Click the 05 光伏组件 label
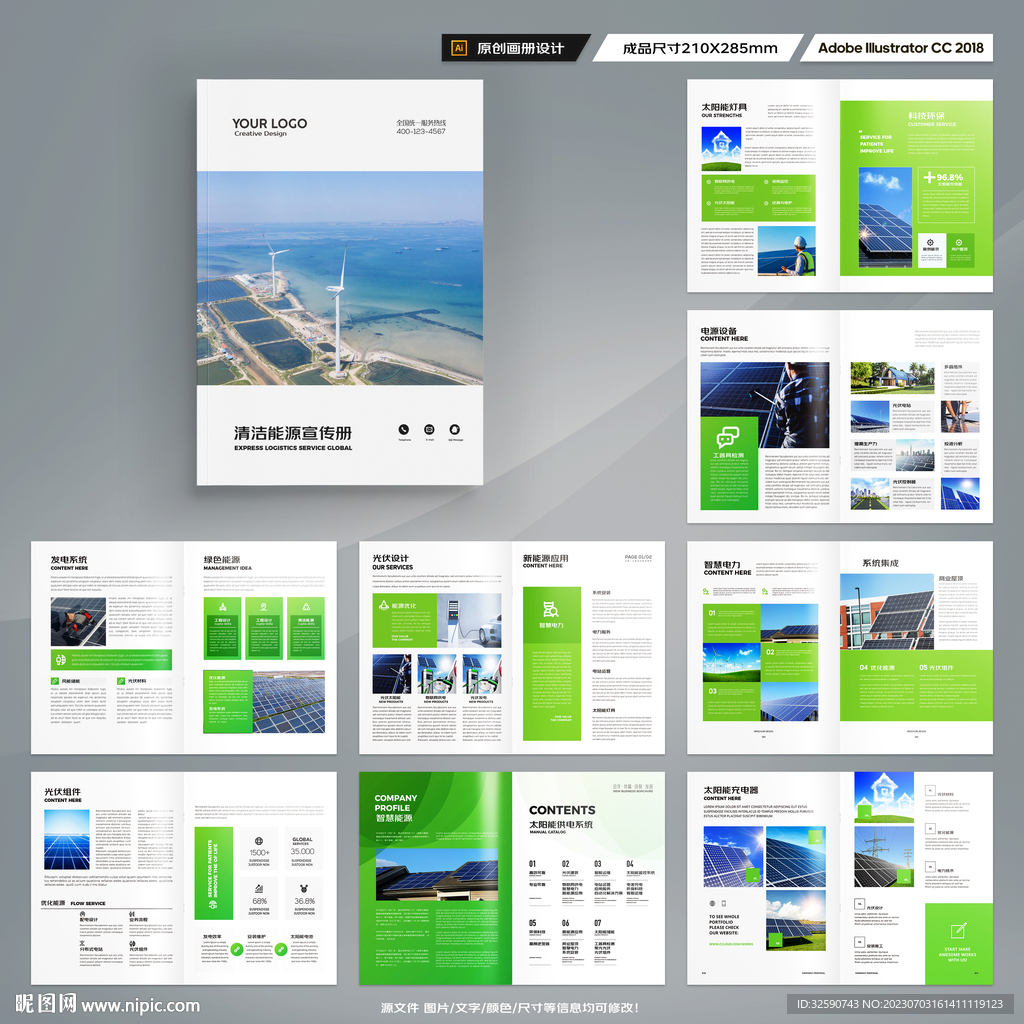Viewport: 1024px width, 1024px height. coord(936,667)
